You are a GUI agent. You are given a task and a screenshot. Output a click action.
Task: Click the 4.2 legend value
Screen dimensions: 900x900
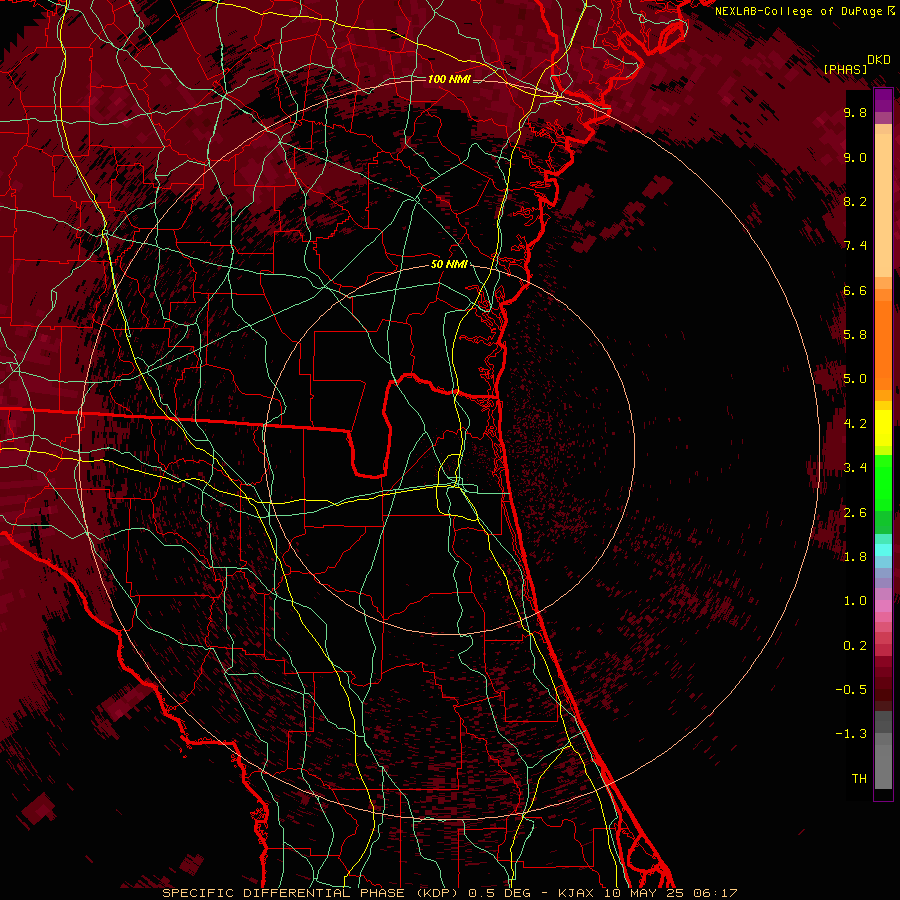tap(855, 423)
